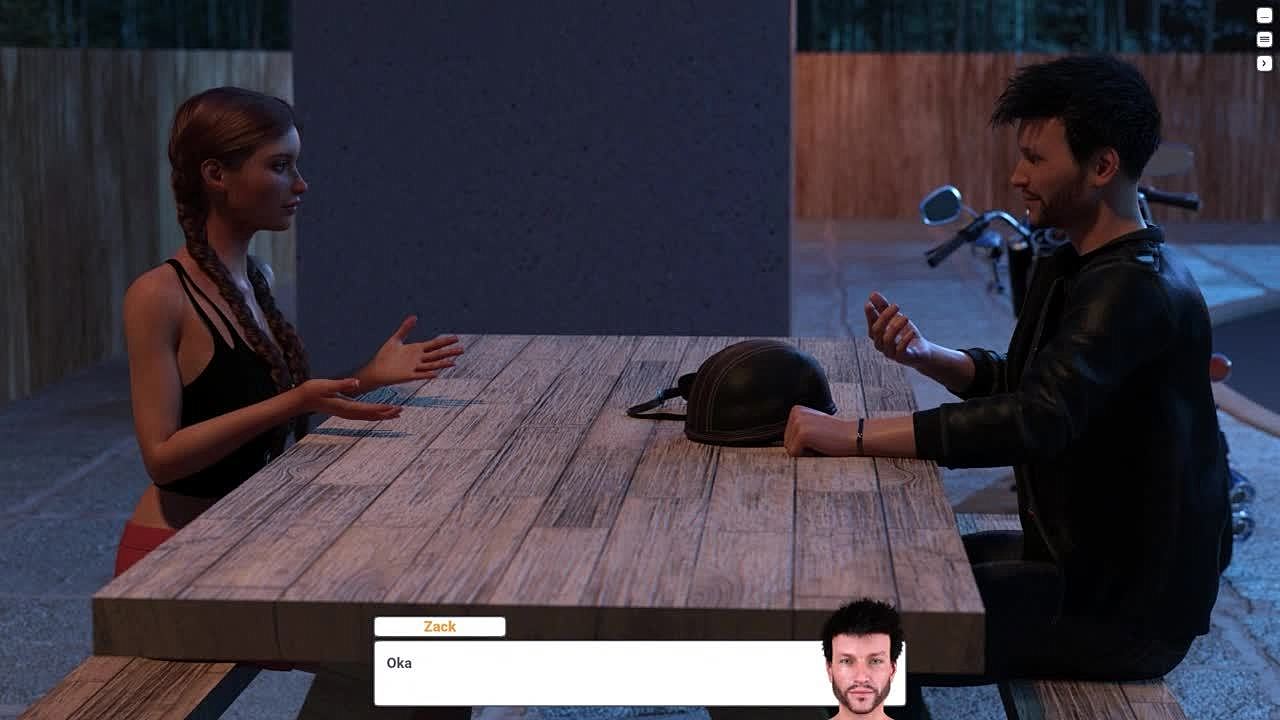Click the wooden bench on the left
Viewport: 1280px width, 720px height.
(x=130, y=688)
